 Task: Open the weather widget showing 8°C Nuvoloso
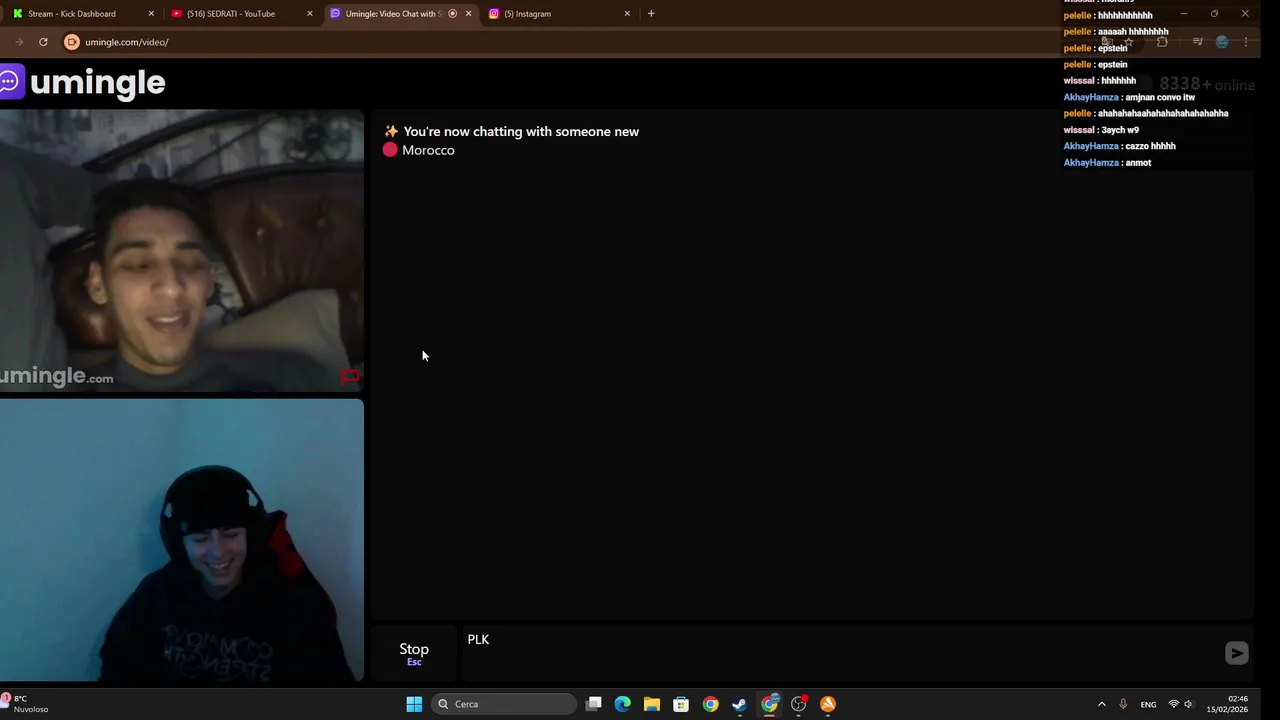[x=25, y=704]
